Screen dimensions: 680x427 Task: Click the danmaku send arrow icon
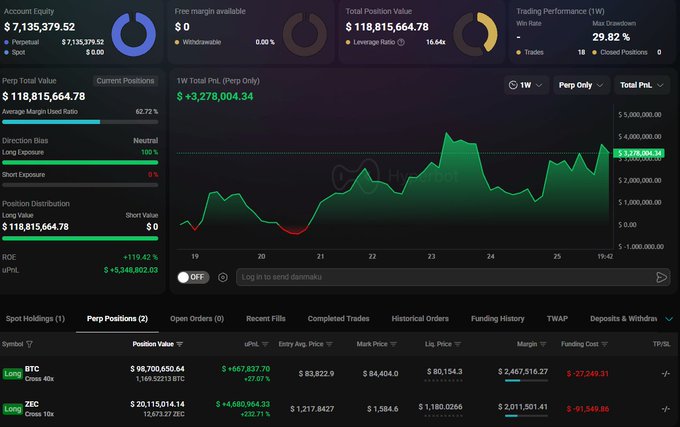[x=661, y=277]
